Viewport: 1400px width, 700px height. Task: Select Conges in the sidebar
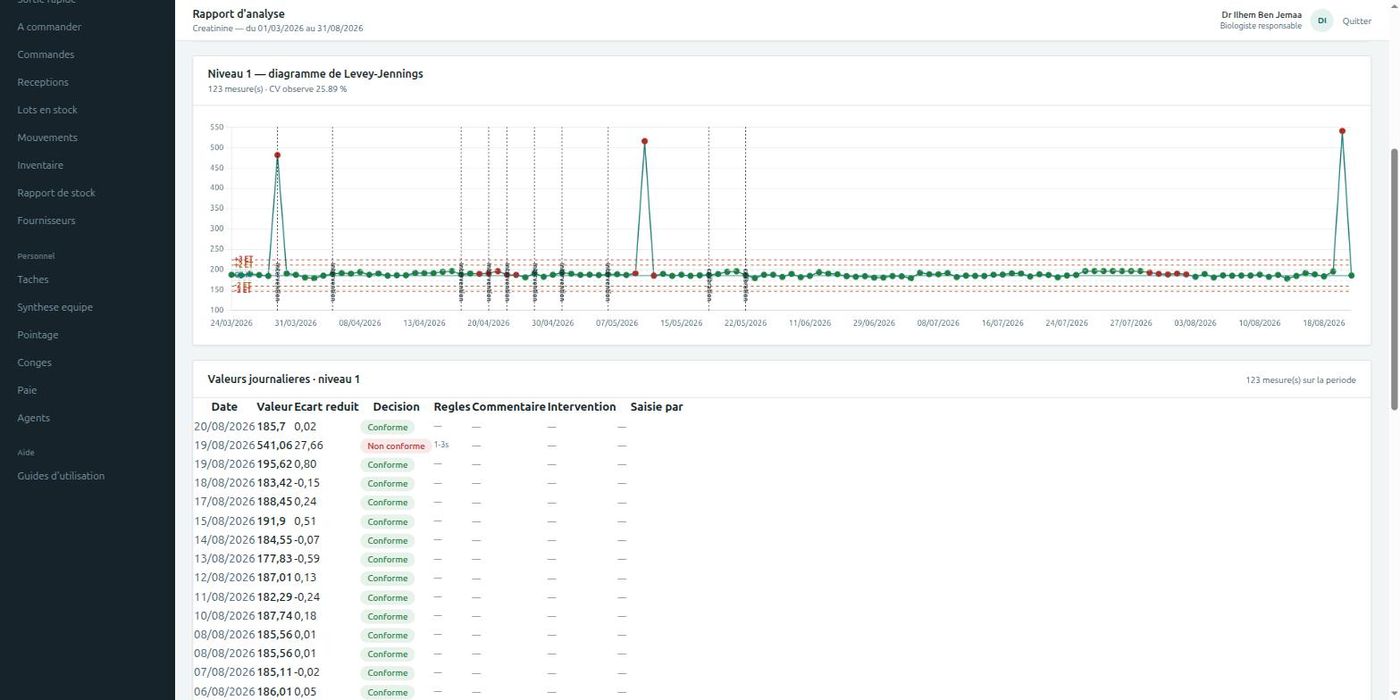tap(34, 363)
